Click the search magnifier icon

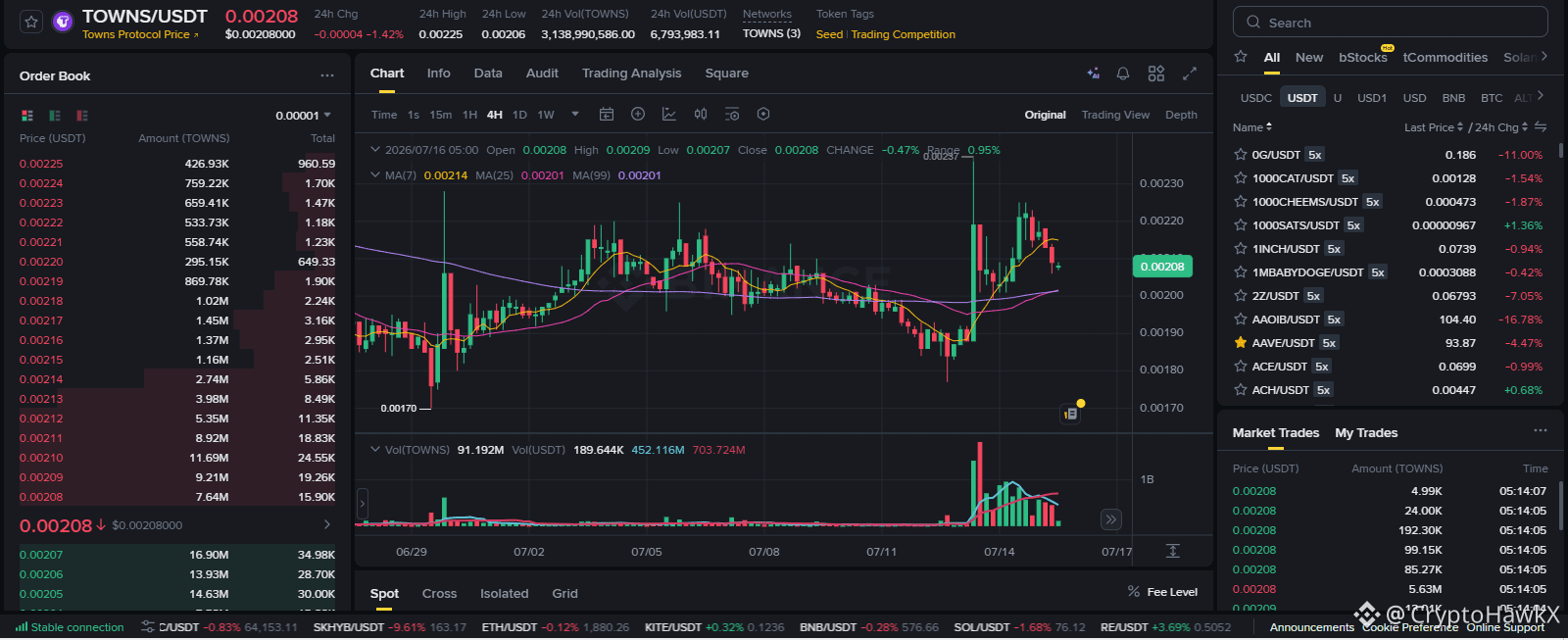tap(1253, 23)
